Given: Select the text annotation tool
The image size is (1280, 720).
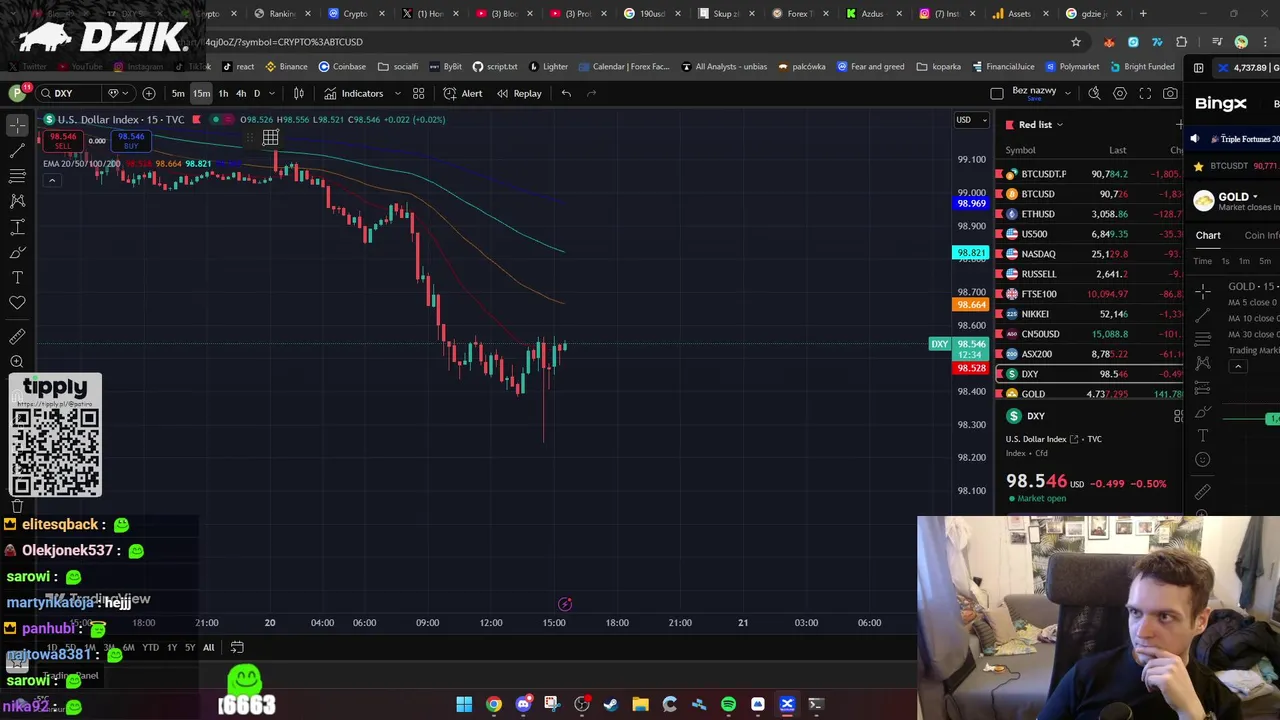Looking at the screenshot, I should (17, 277).
